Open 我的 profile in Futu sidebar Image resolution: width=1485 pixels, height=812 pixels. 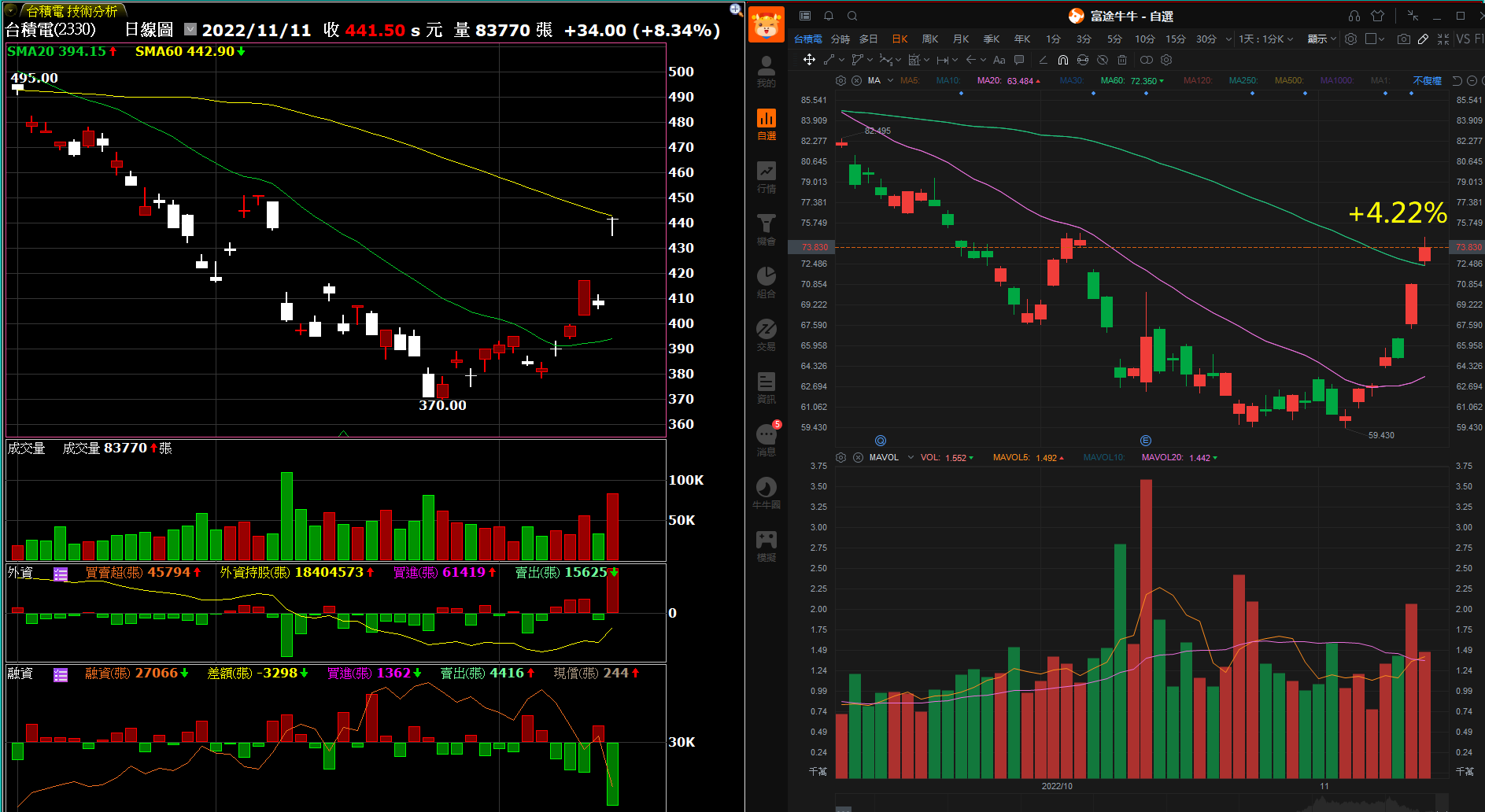point(767,72)
